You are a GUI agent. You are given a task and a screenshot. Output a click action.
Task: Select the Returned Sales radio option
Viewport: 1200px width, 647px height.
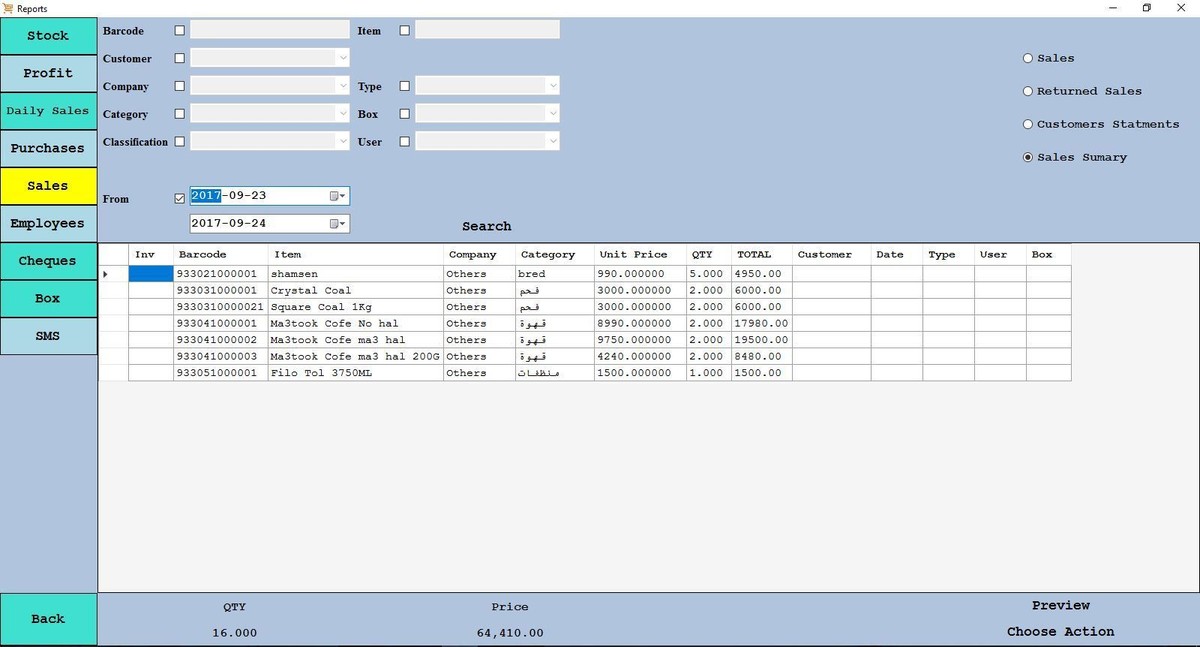(1028, 91)
